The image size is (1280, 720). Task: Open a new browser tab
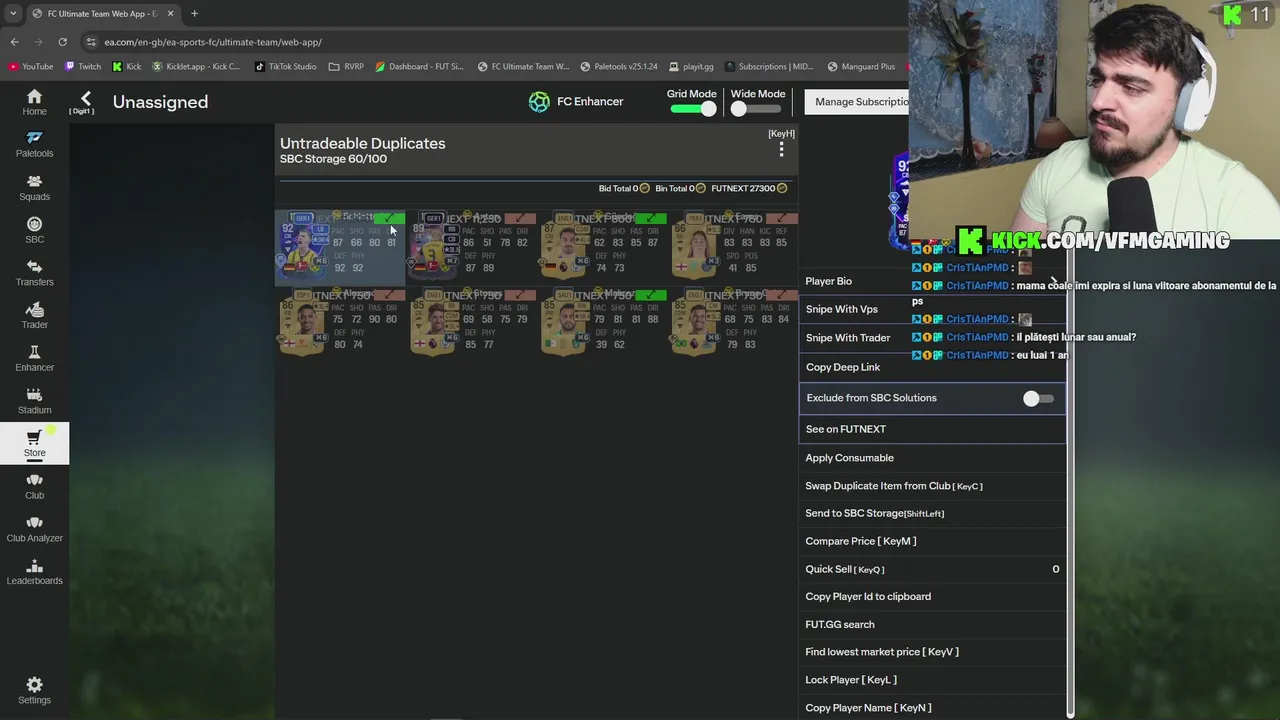pyautogui.click(x=194, y=14)
